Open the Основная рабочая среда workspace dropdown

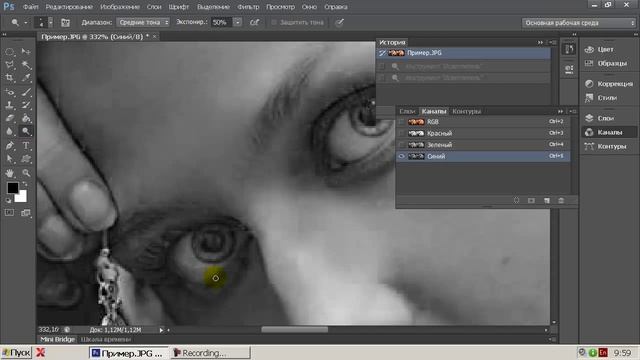(x=579, y=23)
